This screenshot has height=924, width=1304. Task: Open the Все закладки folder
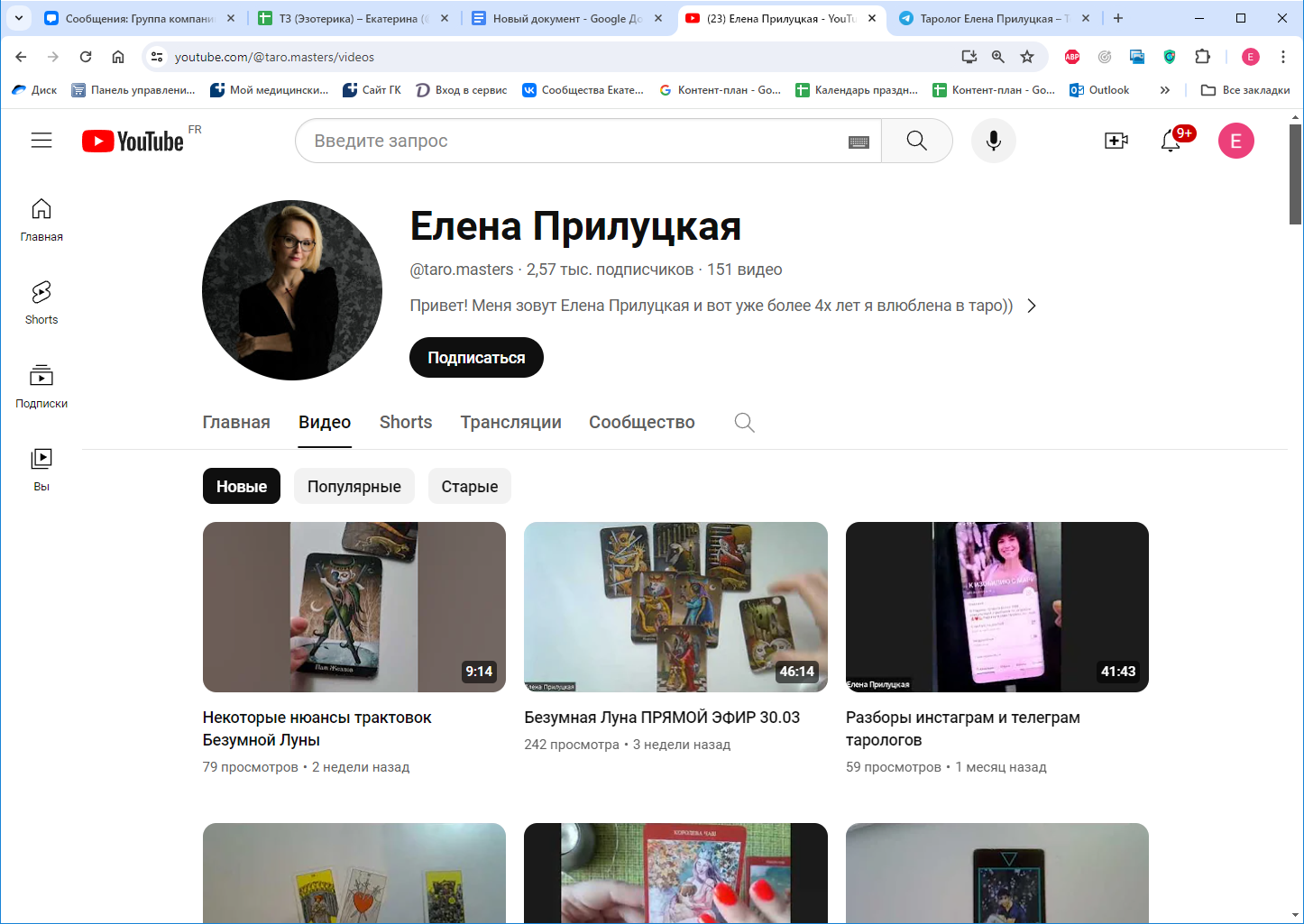point(1245,90)
